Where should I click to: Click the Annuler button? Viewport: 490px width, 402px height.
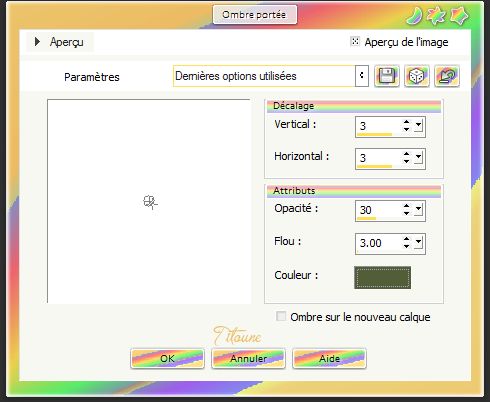pos(248,358)
